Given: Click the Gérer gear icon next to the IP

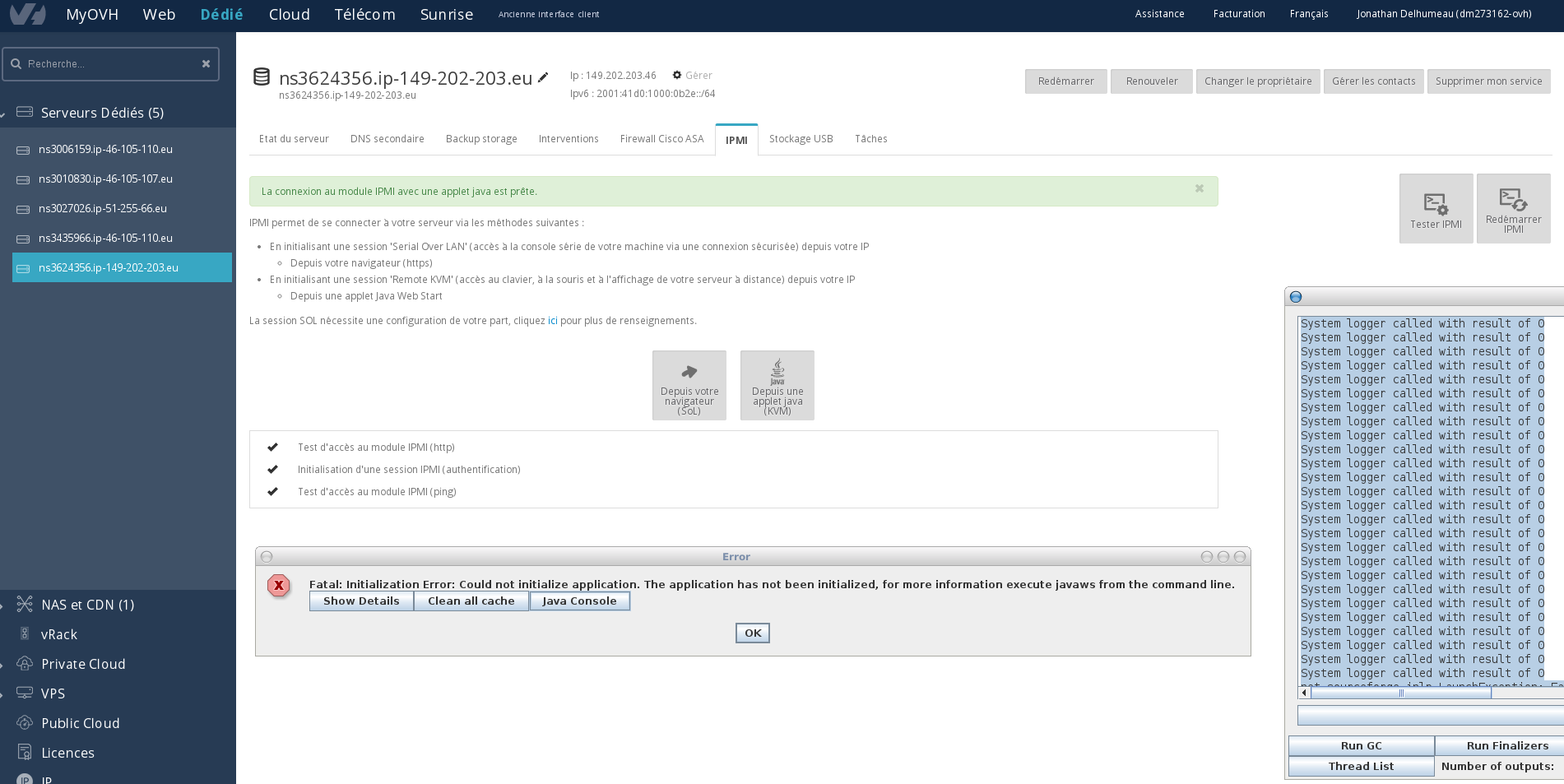Looking at the screenshot, I should [x=677, y=75].
